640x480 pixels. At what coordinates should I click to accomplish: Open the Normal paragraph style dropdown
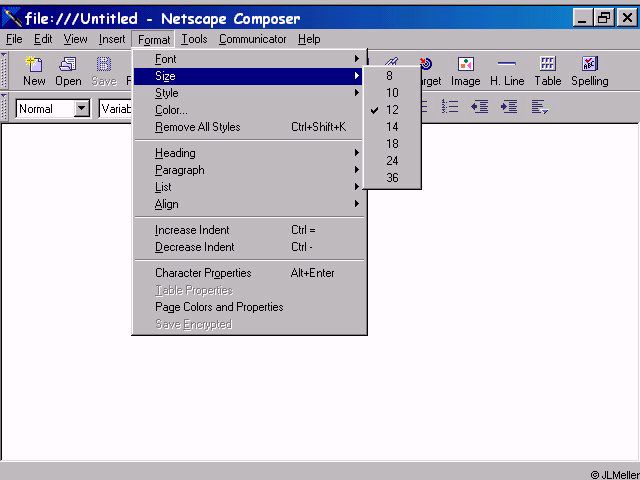(x=82, y=109)
